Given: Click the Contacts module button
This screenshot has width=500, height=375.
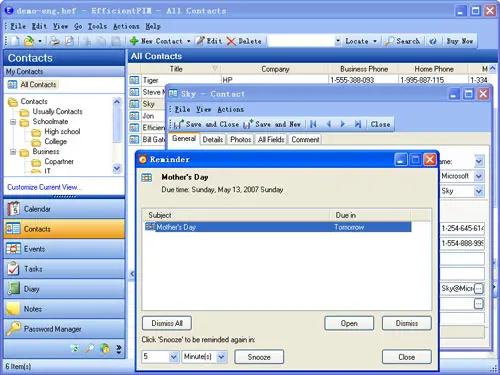Looking at the screenshot, I should [x=64, y=229].
